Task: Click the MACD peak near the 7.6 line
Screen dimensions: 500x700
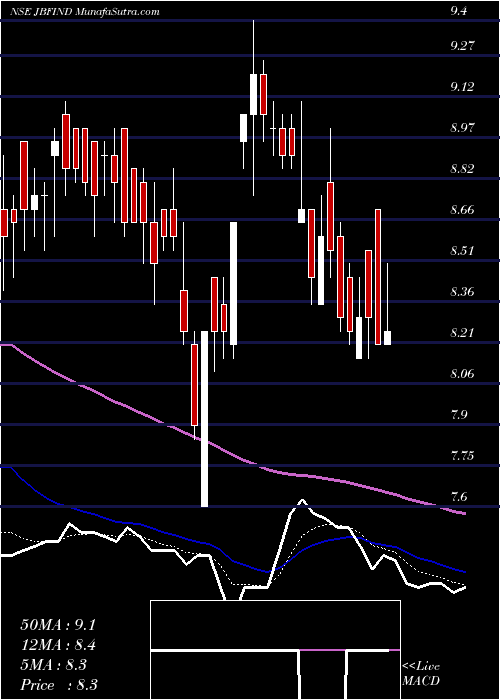Action: pyautogui.click(x=302, y=501)
